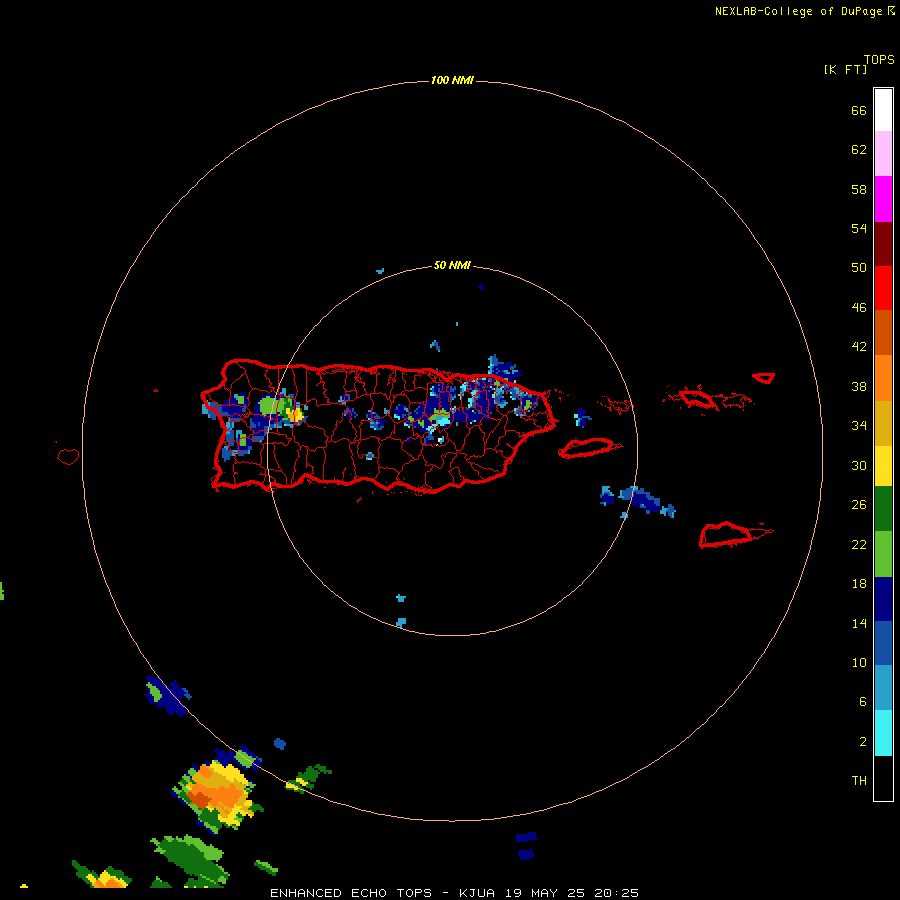Click the yellow legend swatch
The image size is (900, 900).
(883, 466)
